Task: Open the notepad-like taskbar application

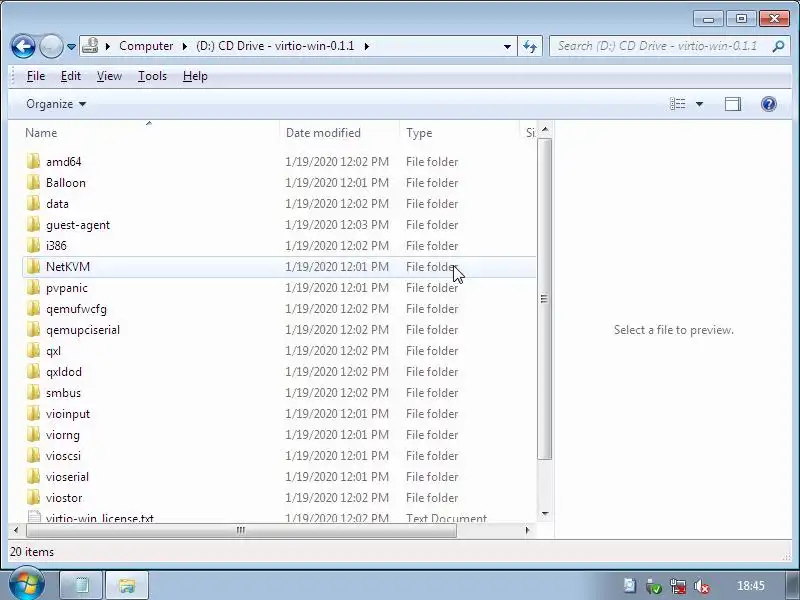Action: coord(82,585)
